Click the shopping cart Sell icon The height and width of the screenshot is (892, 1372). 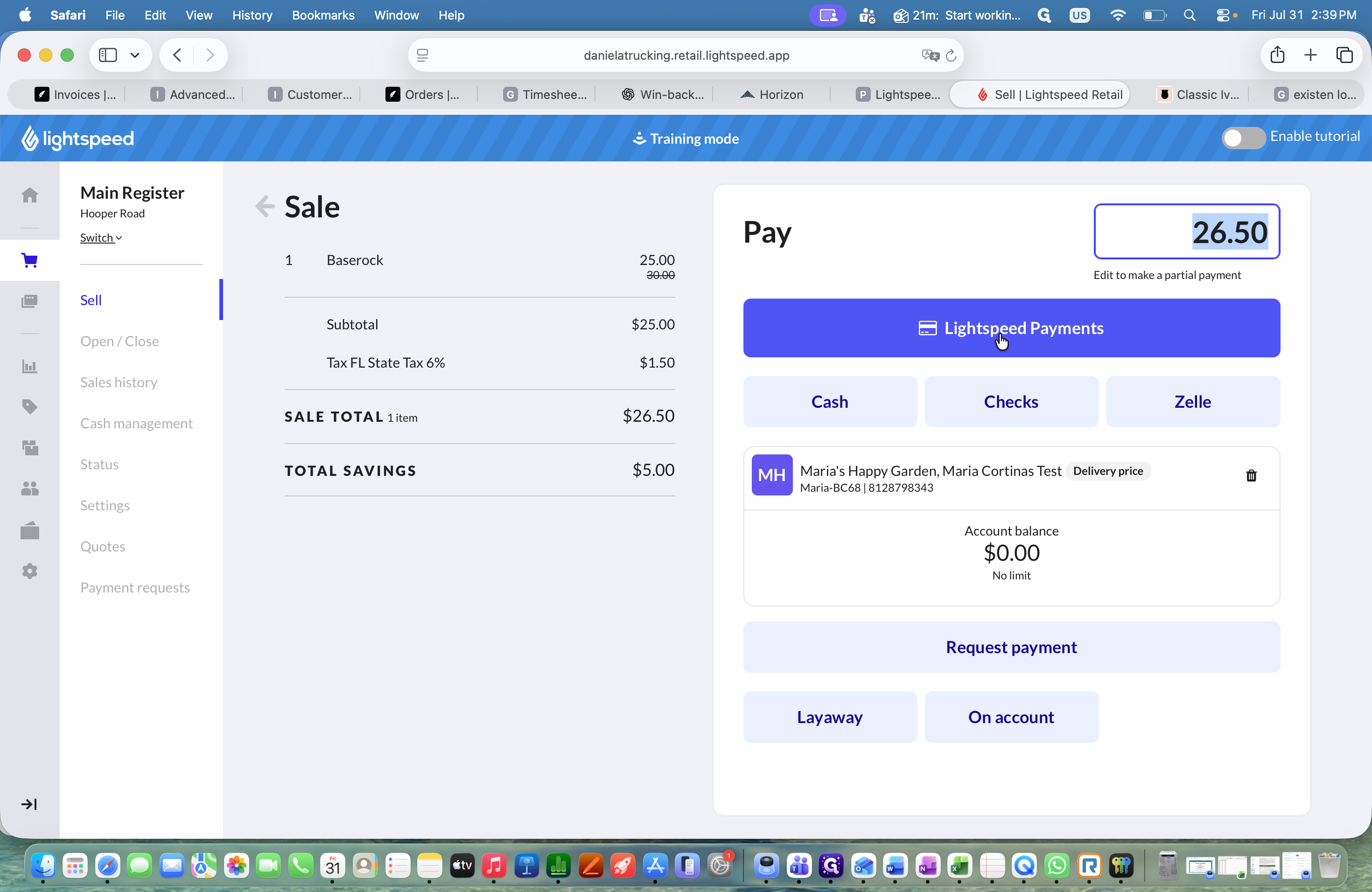pyautogui.click(x=29, y=260)
